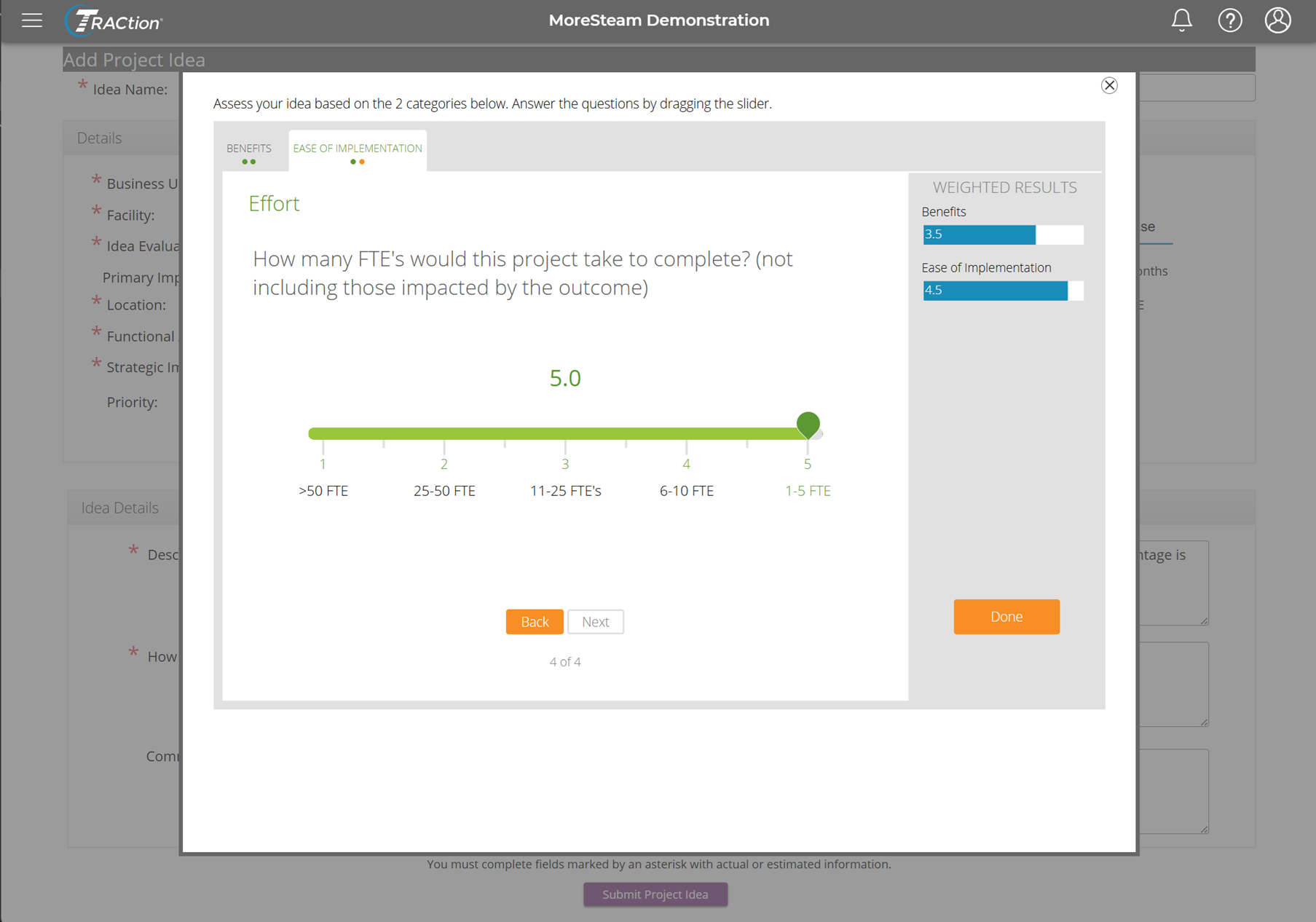Viewport: 1316px width, 922px height.
Task: Click the Next button
Action: (596, 621)
